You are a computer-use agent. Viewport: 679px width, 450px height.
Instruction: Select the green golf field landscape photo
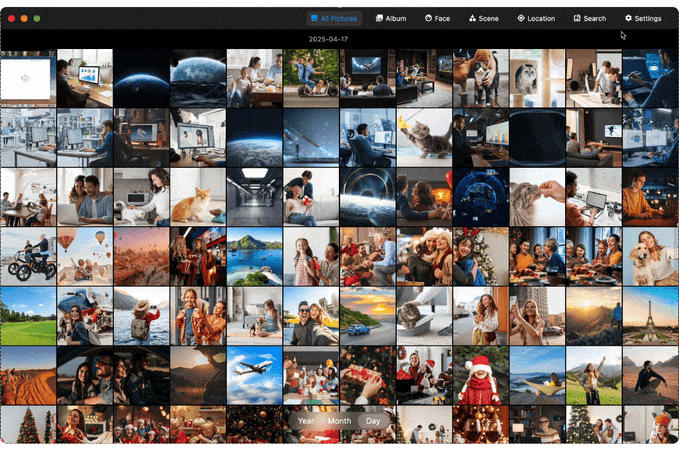27,315
